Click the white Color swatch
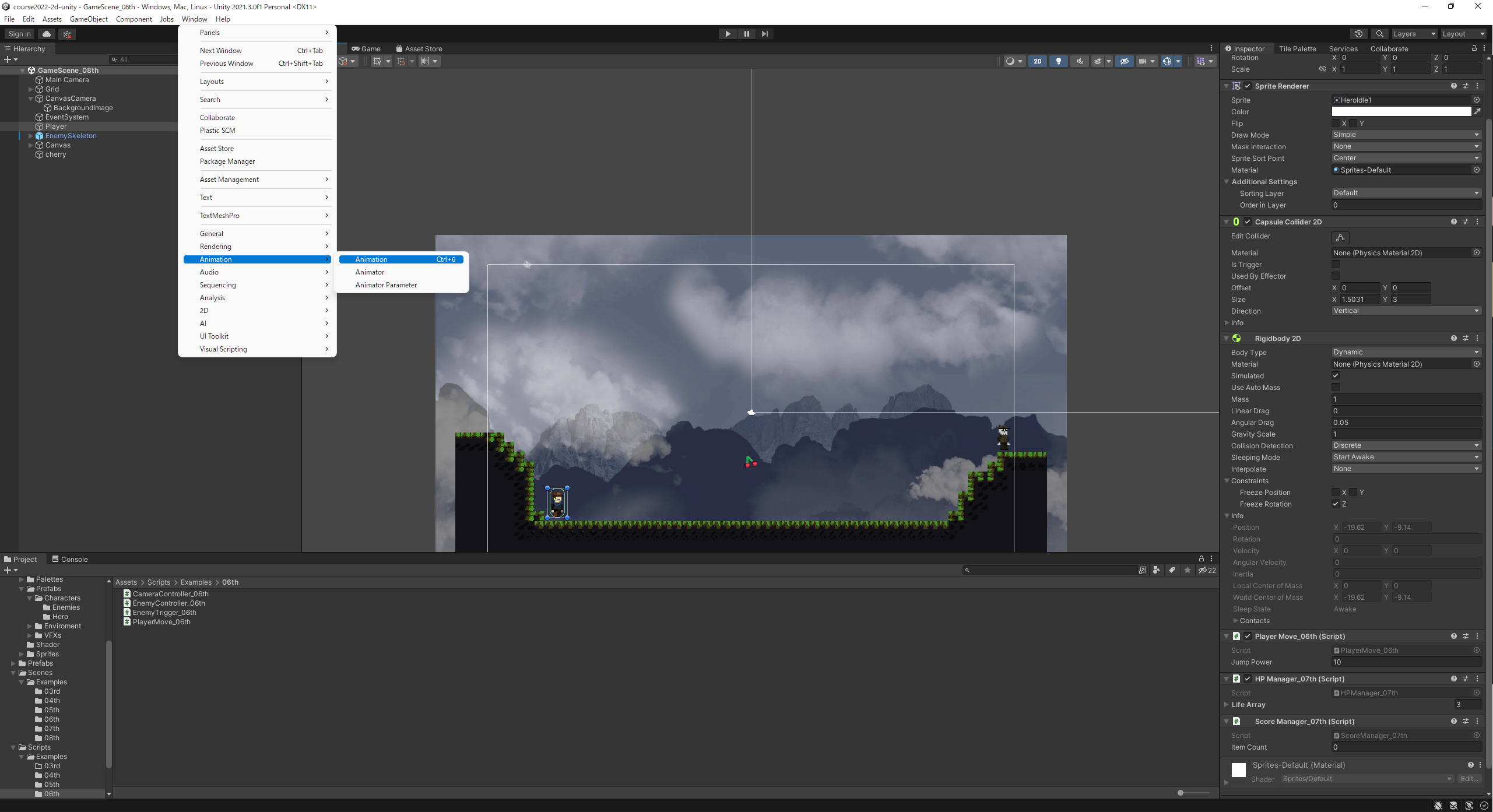 click(x=1401, y=111)
